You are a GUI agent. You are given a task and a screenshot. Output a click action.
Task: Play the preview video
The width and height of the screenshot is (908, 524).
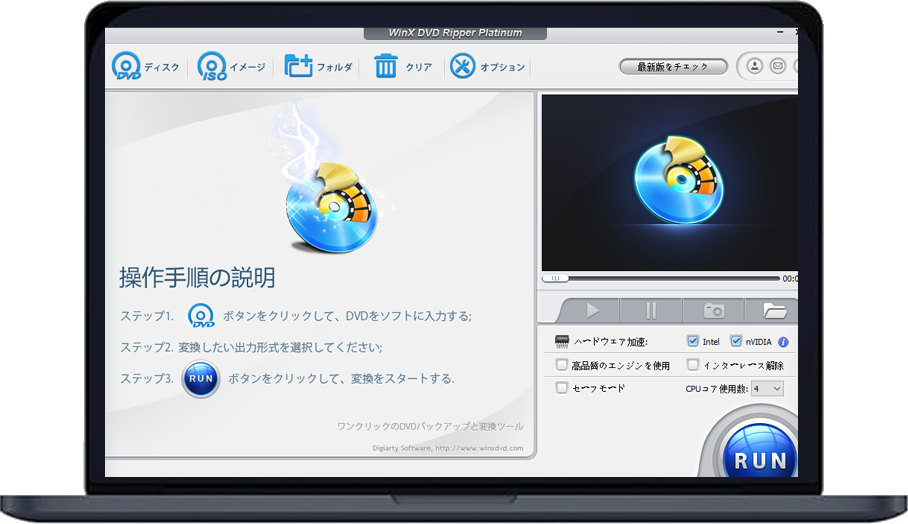[592, 311]
